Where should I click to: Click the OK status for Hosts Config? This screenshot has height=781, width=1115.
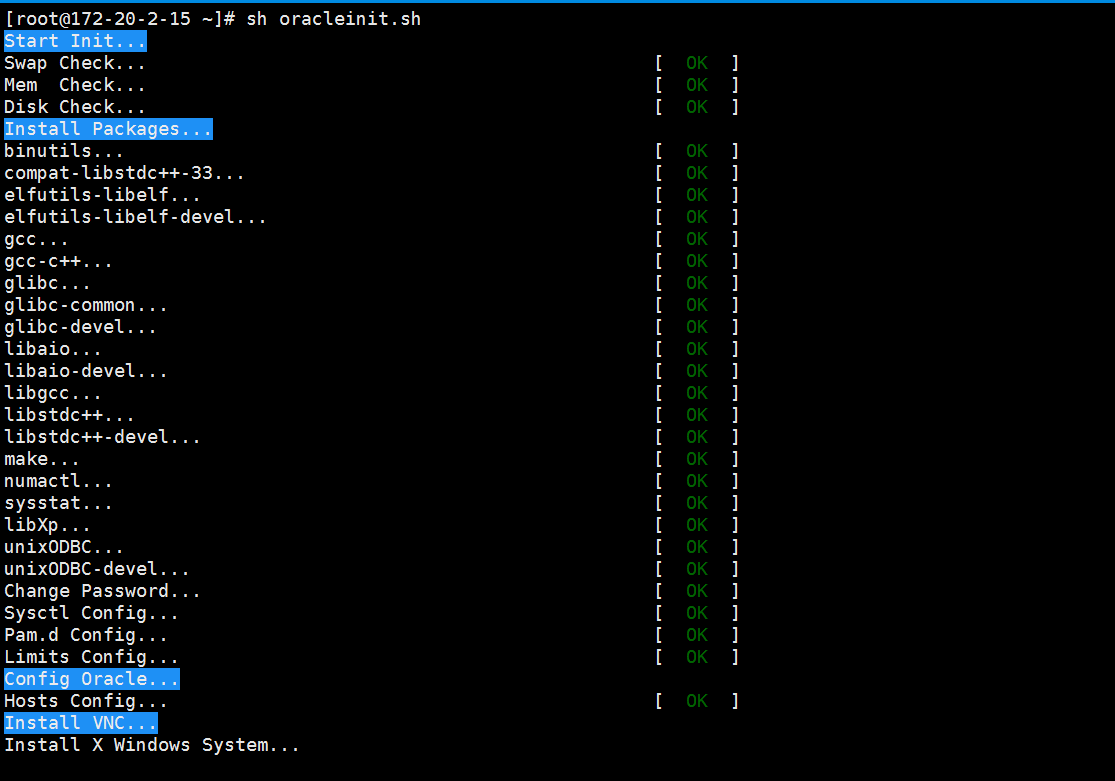click(697, 702)
